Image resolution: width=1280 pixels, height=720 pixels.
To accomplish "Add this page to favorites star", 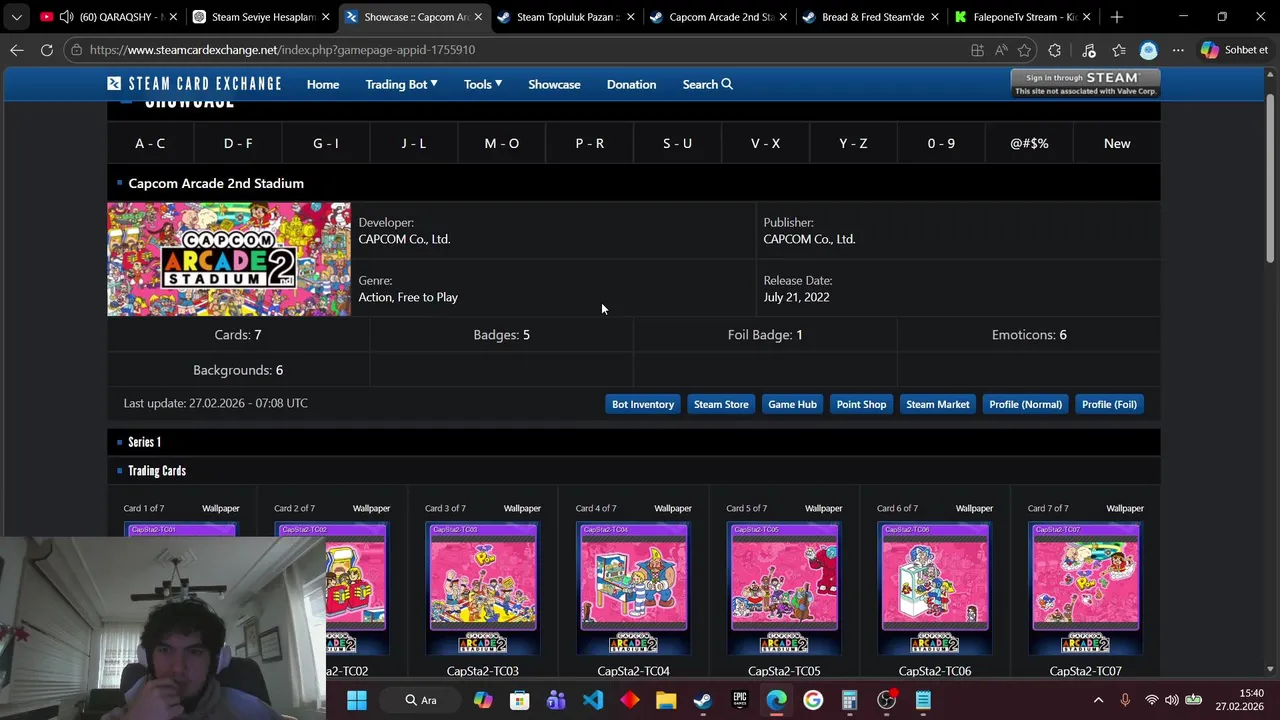I will (1024, 50).
